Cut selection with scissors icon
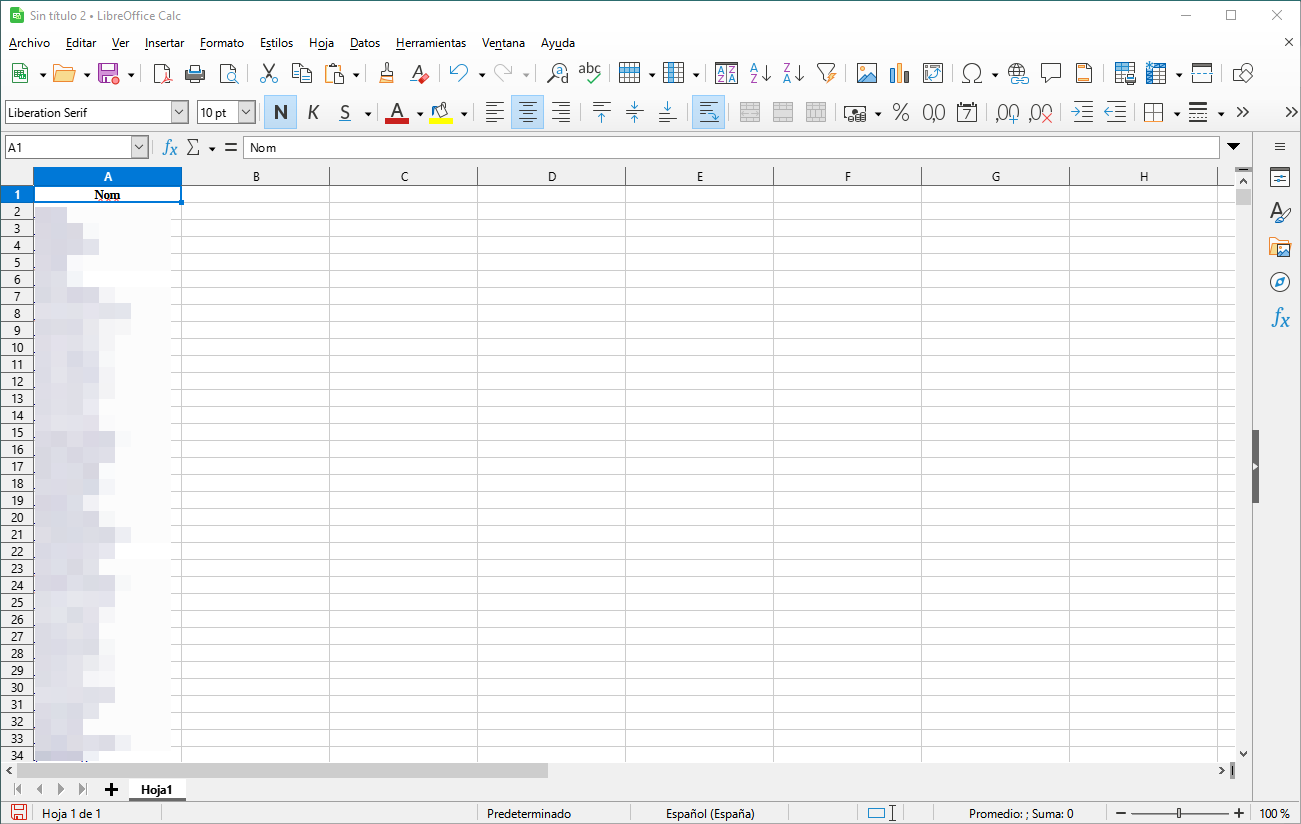Image resolution: width=1301 pixels, height=824 pixels. (268, 73)
